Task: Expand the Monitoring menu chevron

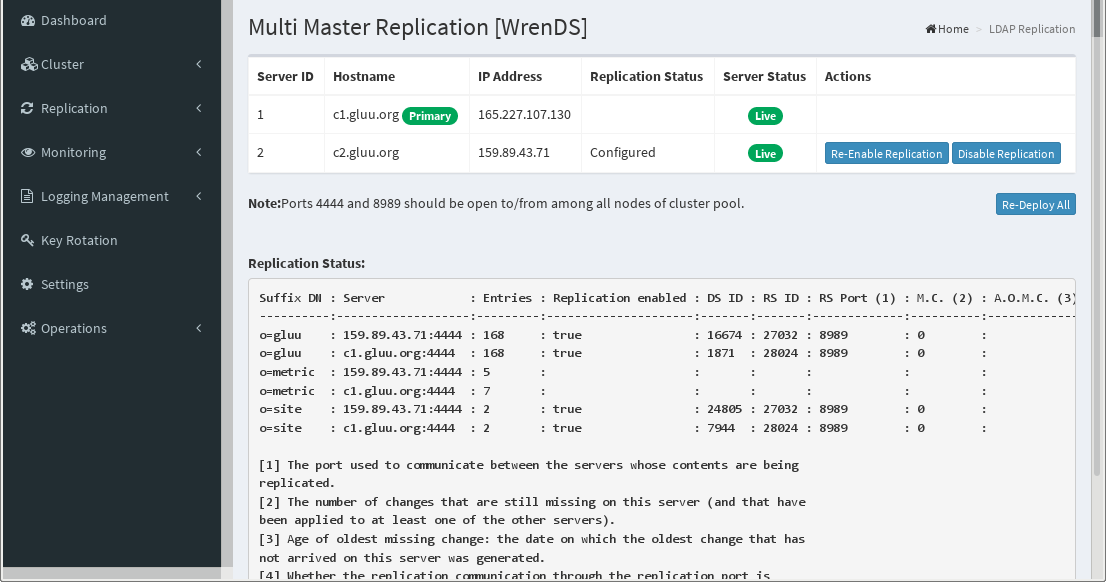Action: tap(199, 152)
